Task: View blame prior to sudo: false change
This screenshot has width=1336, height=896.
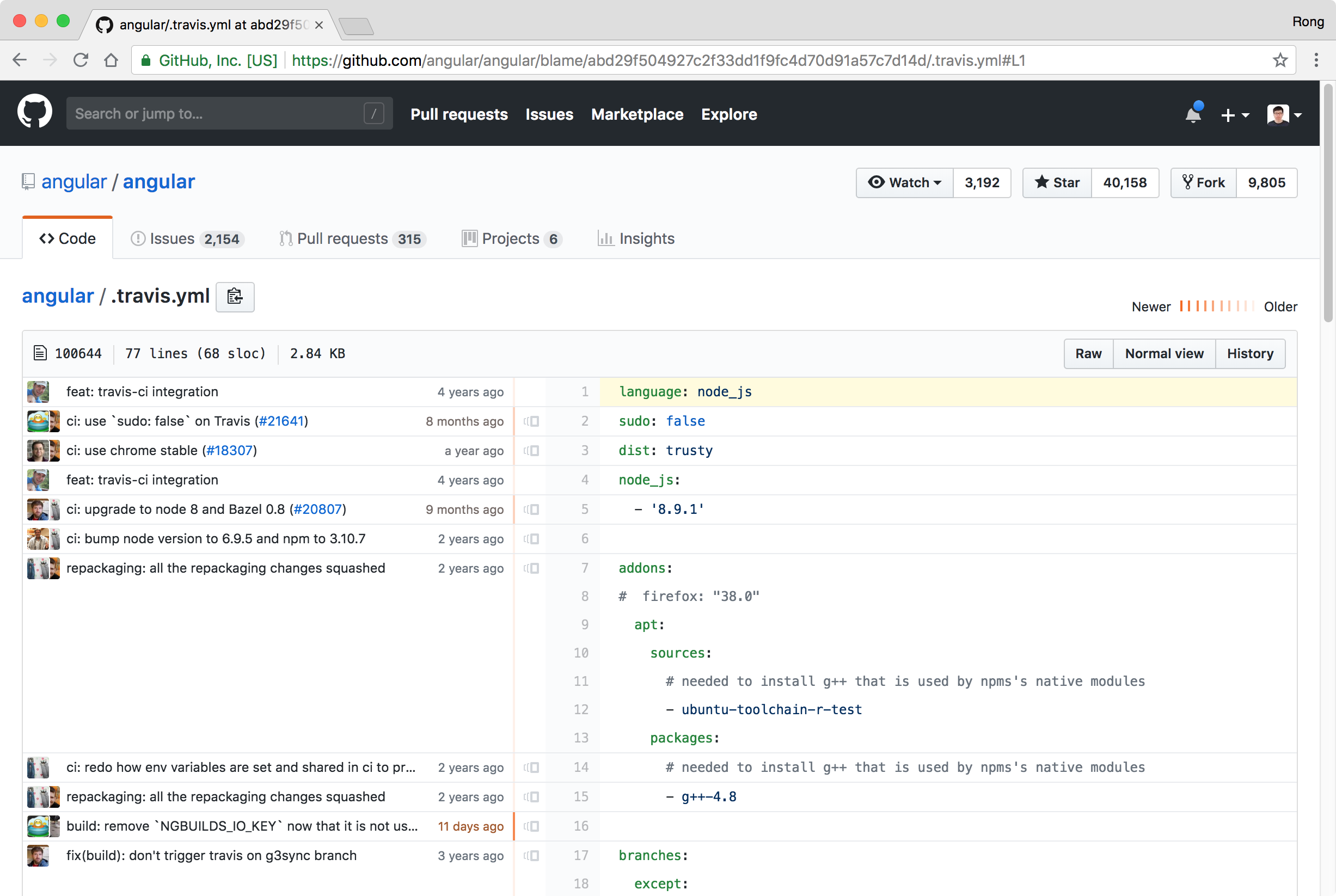Action: coord(531,421)
